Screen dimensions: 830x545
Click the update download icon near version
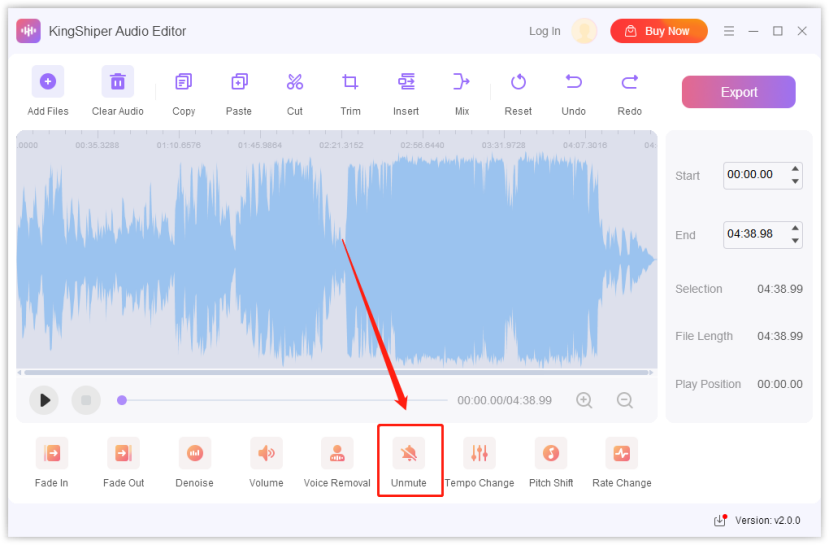720,520
